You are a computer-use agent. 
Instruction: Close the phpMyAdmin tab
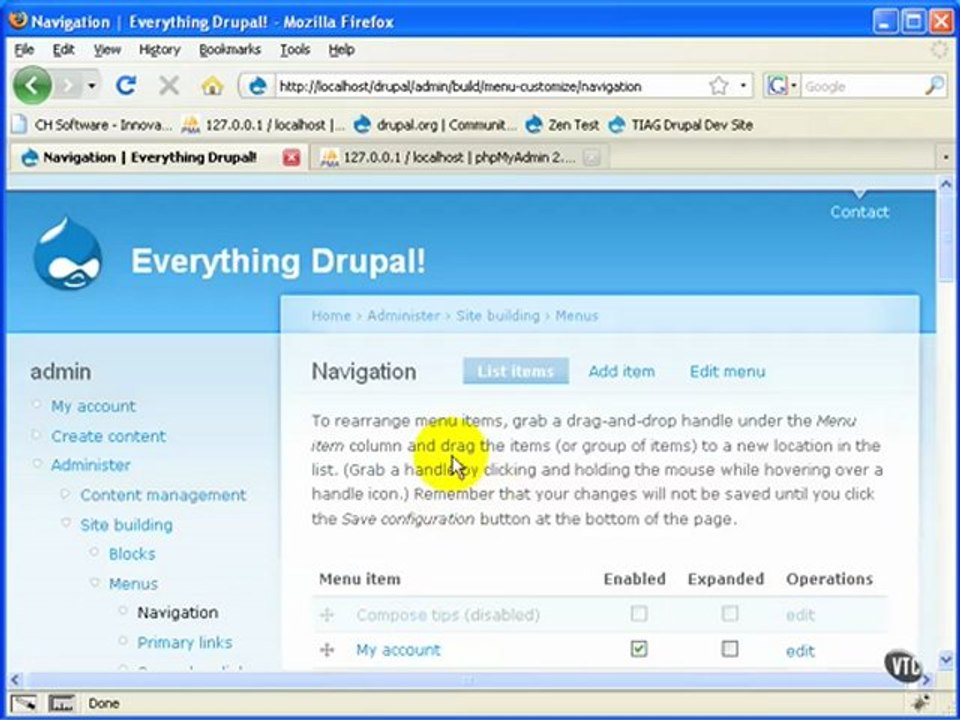tap(591, 158)
